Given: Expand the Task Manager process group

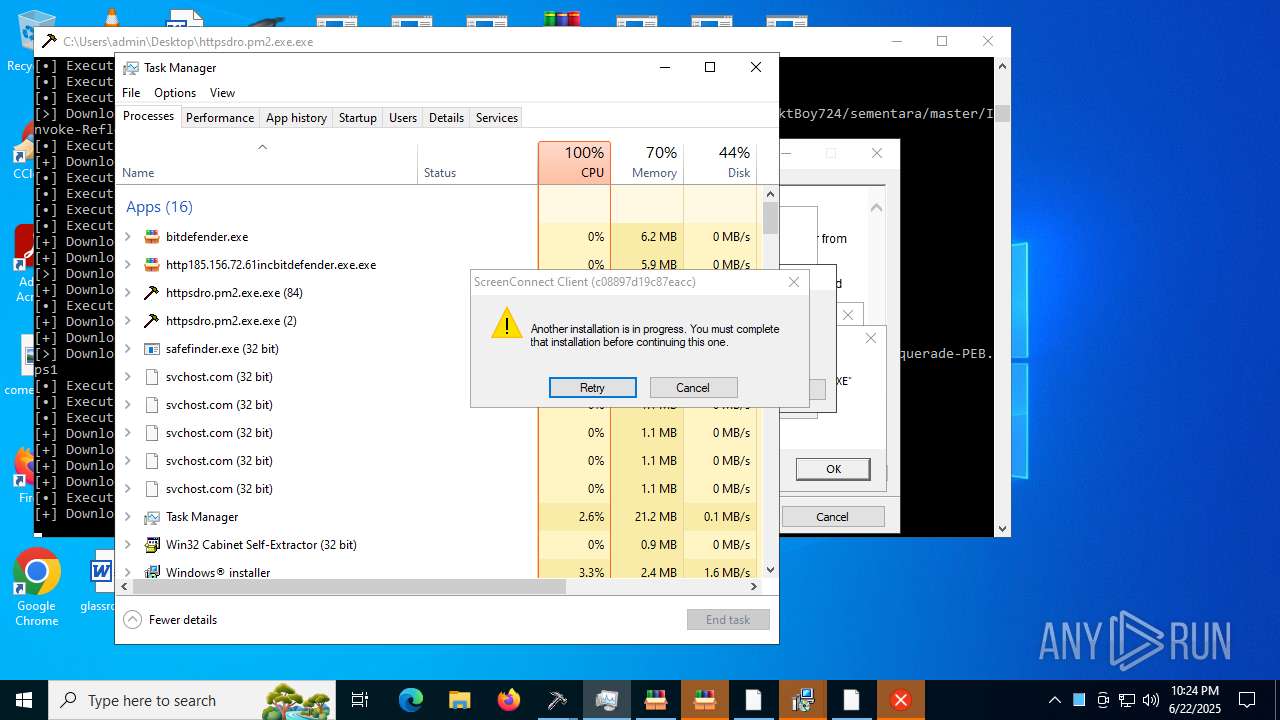Looking at the screenshot, I should tap(127, 517).
